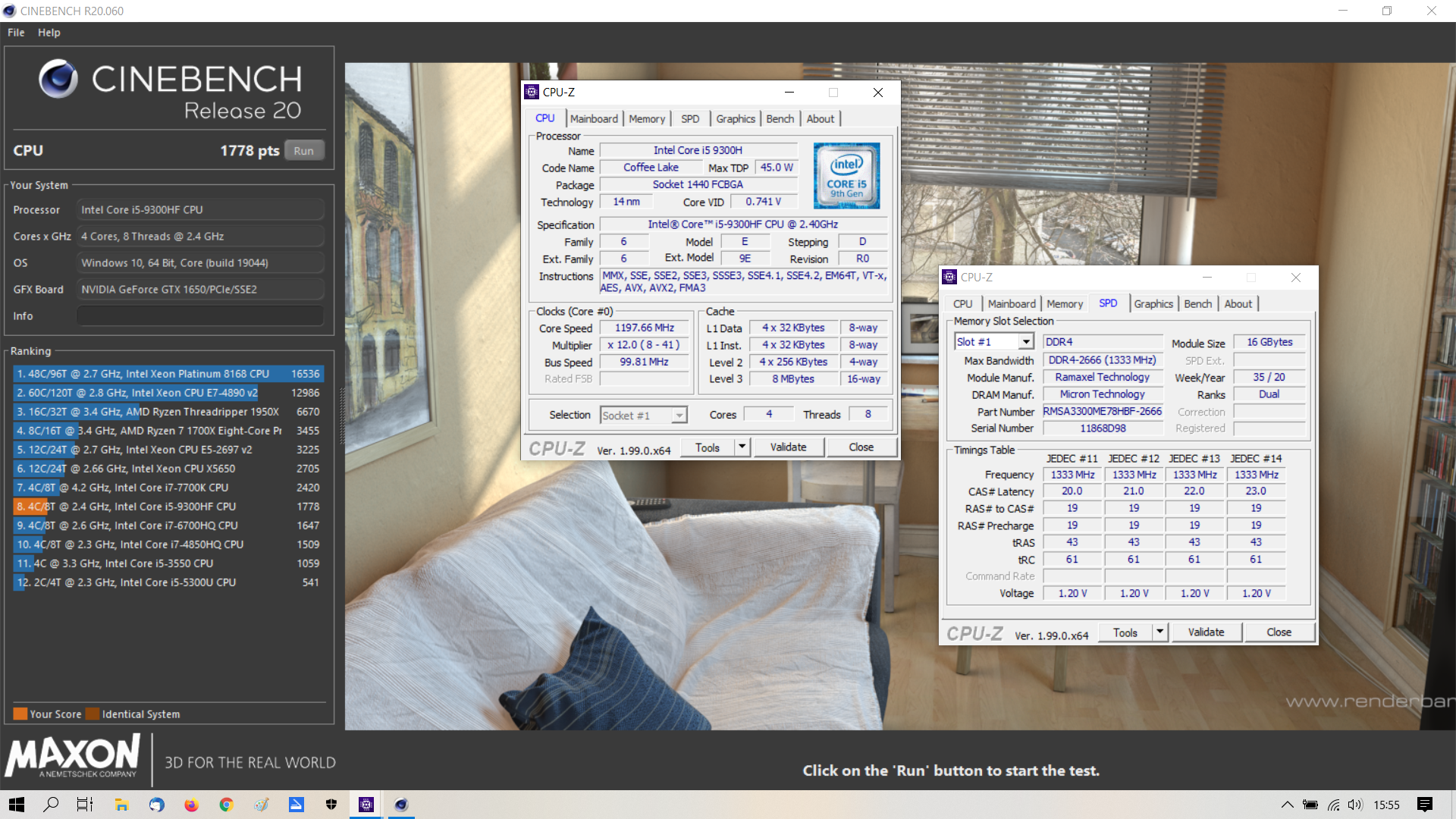Click the first CPU-Z window title icon
The height and width of the screenshot is (819, 1456).
[x=532, y=92]
